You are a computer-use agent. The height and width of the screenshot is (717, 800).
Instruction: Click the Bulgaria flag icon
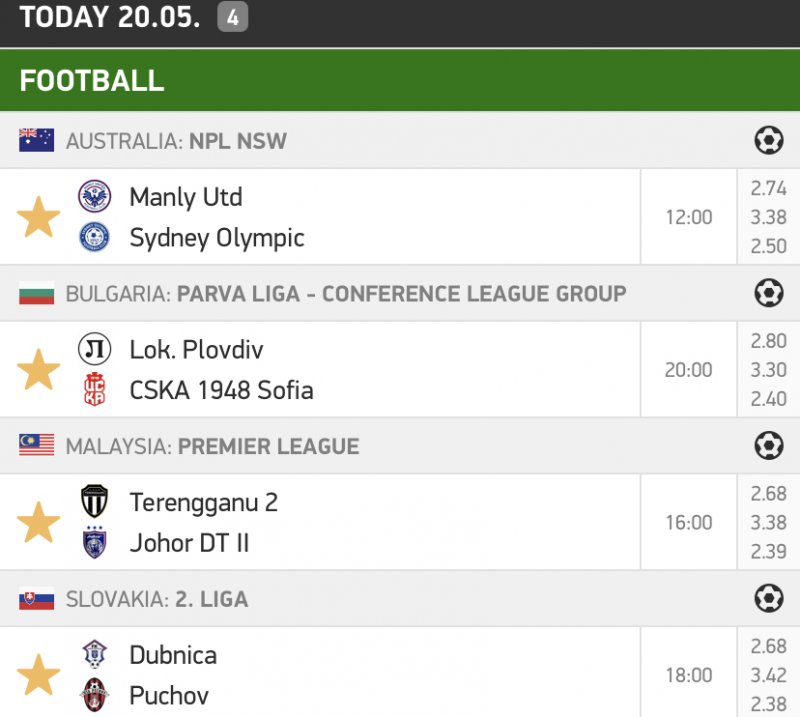(36, 294)
